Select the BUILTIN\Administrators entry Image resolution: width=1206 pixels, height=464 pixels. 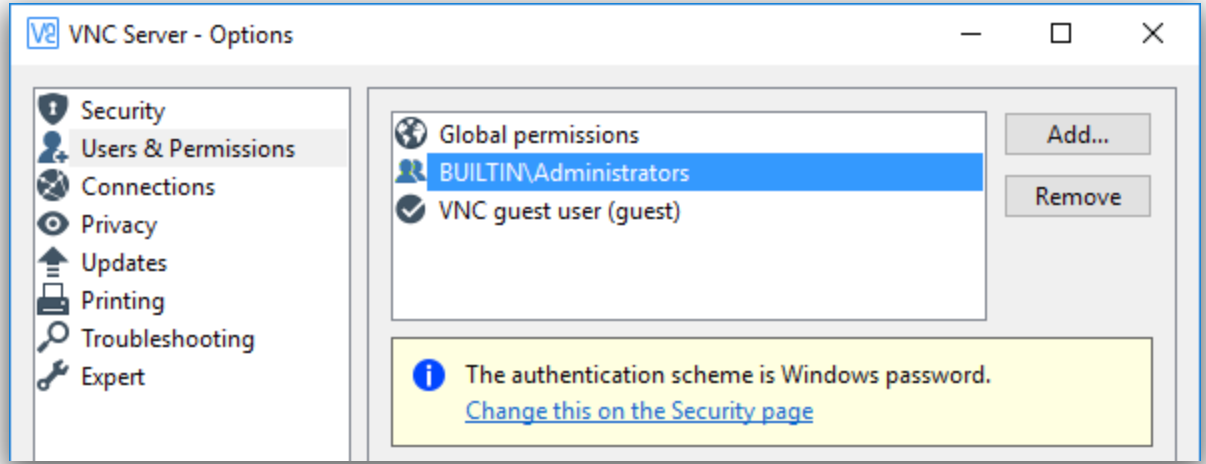(x=687, y=172)
